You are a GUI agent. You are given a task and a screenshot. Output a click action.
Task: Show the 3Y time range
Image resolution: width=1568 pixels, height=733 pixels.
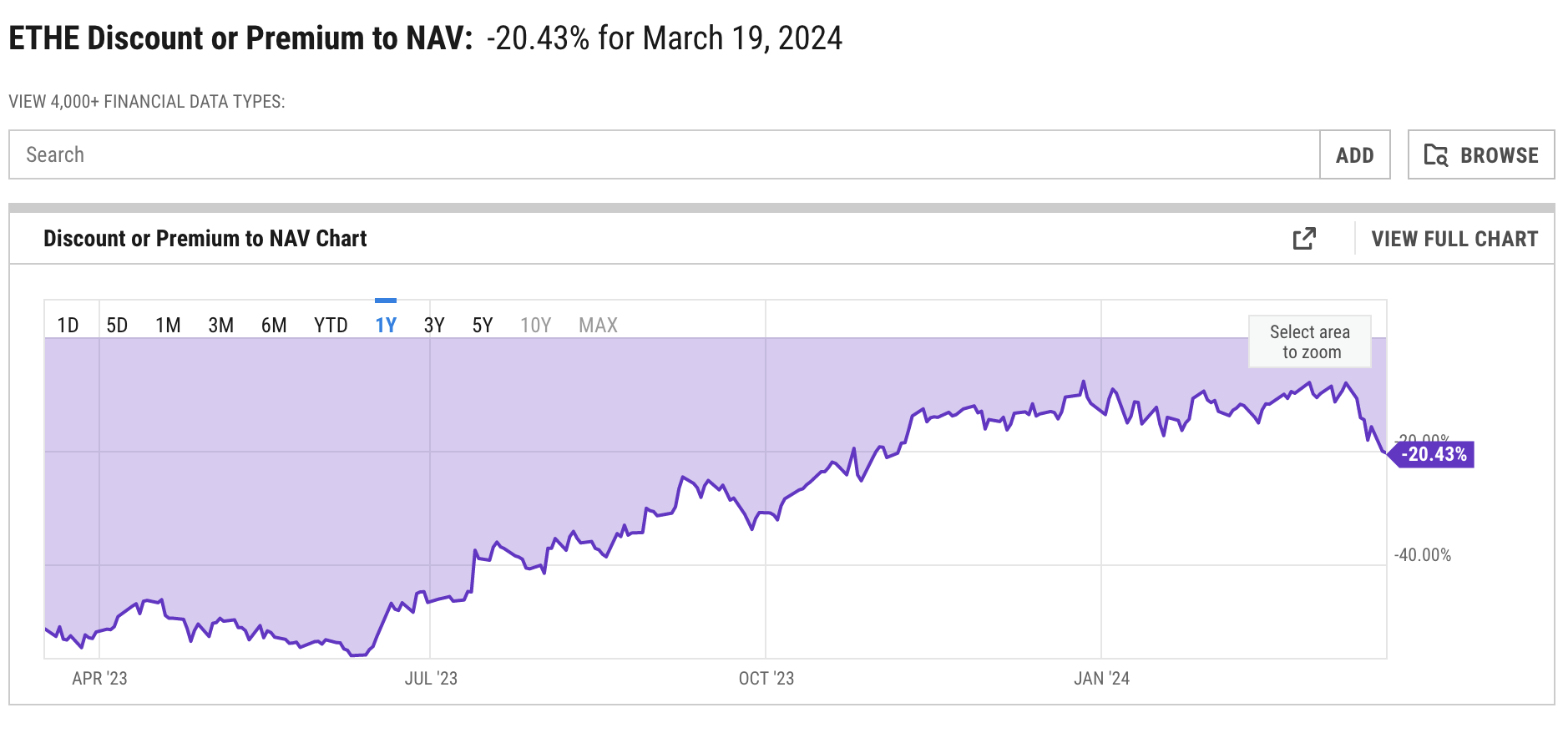click(434, 325)
